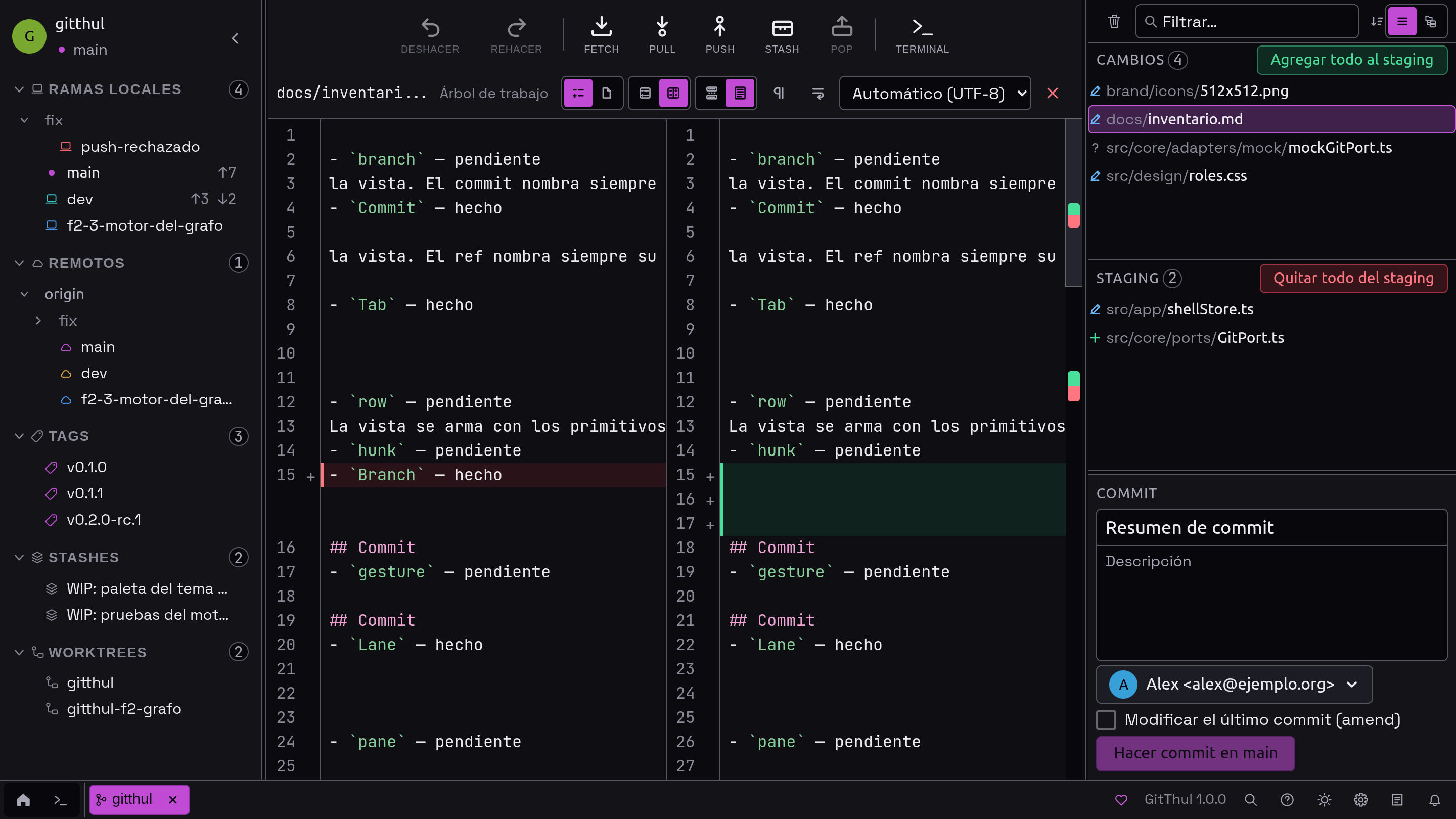Toggle the theme sun icon
Viewport: 1456px width, 819px height.
pos(1324,799)
